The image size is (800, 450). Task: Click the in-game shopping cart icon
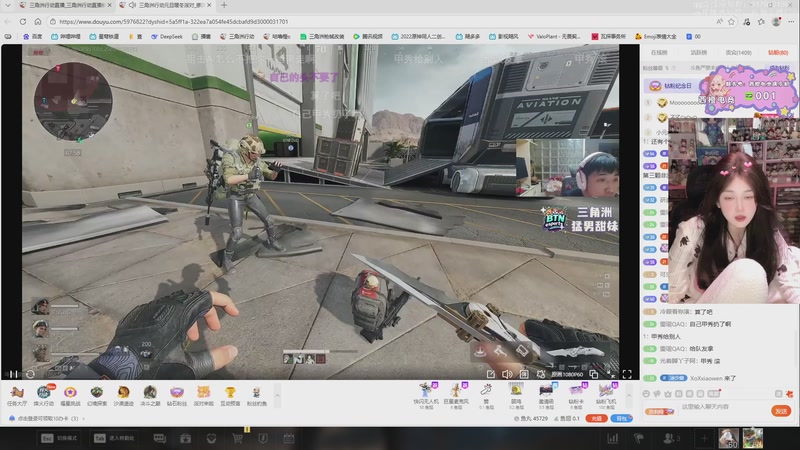coord(237,438)
